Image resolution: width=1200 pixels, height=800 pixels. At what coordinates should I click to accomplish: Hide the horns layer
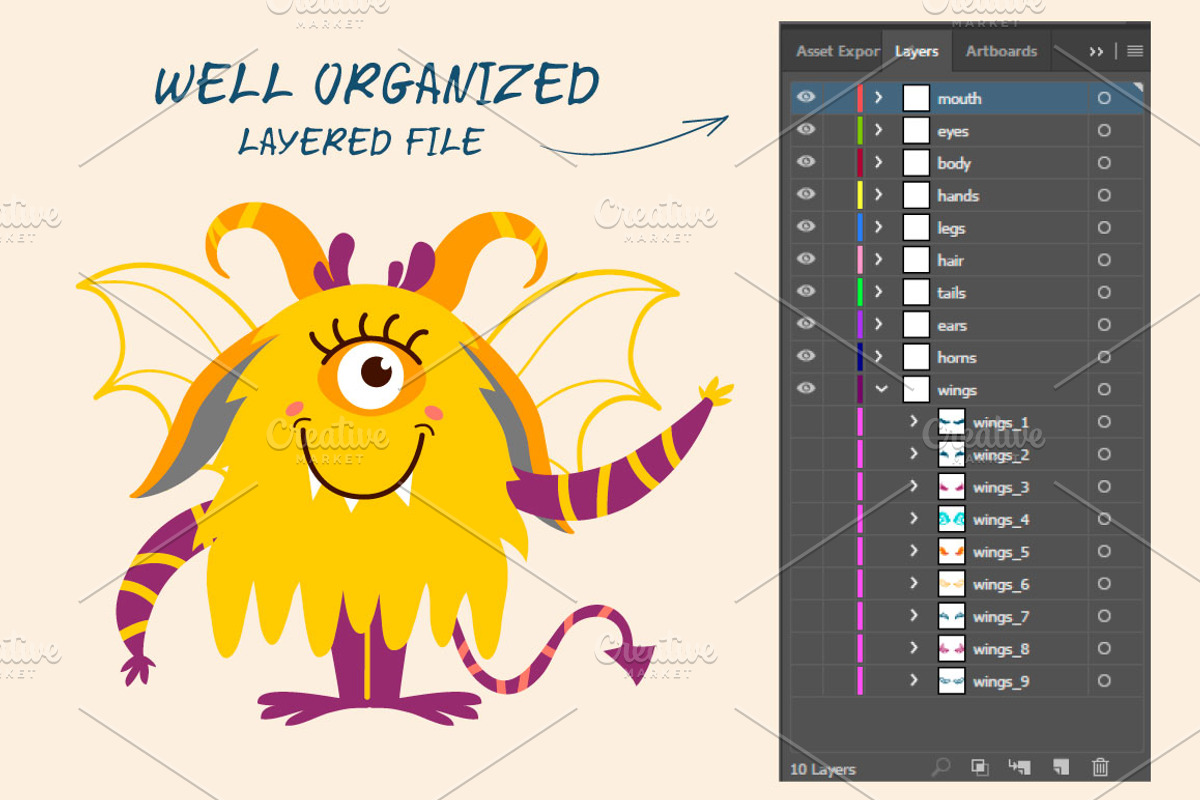click(x=806, y=356)
